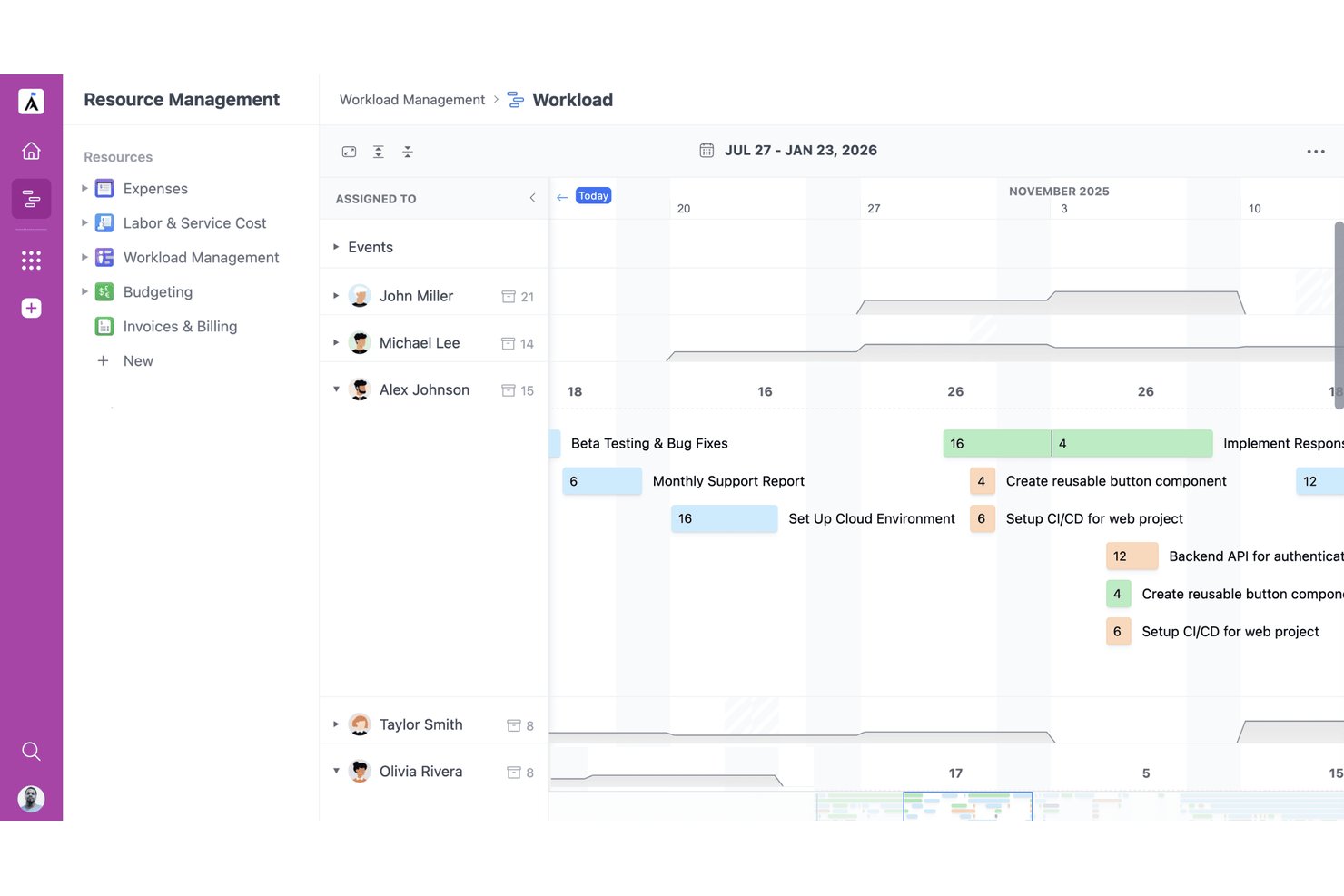Select the blue 16-hour Set Up Cloud Environment bar

[x=725, y=518]
